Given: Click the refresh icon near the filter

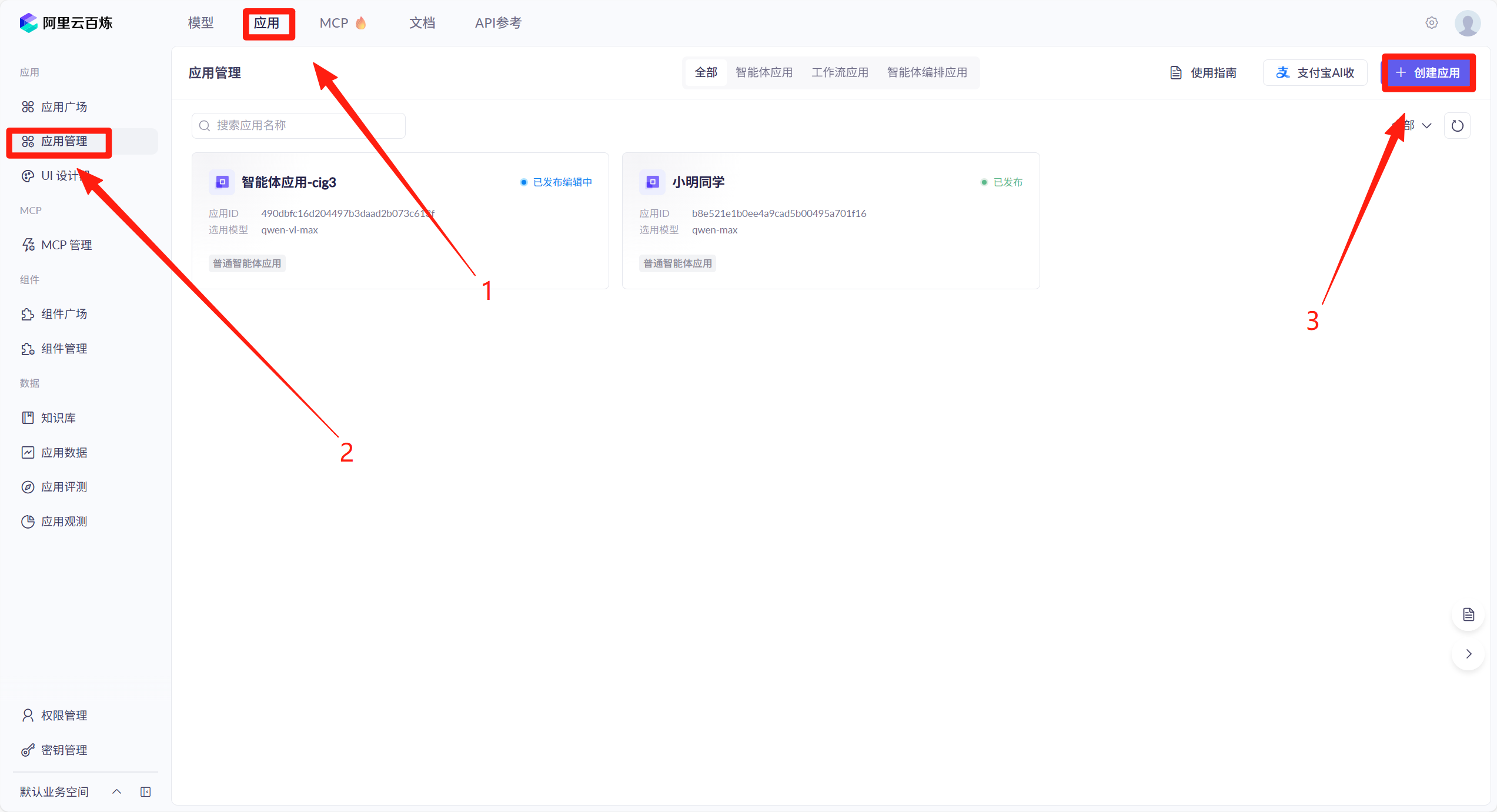Looking at the screenshot, I should point(1457,126).
